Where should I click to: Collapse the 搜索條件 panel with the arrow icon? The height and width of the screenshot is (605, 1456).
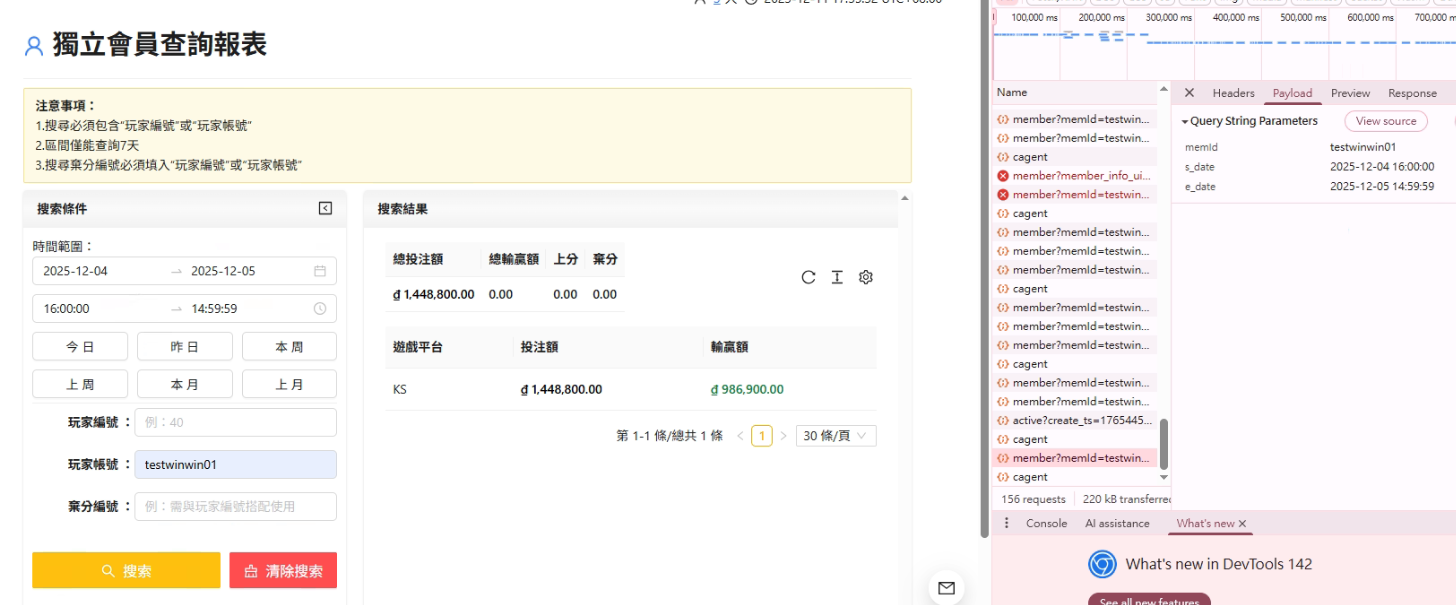(x=325, y=208)
